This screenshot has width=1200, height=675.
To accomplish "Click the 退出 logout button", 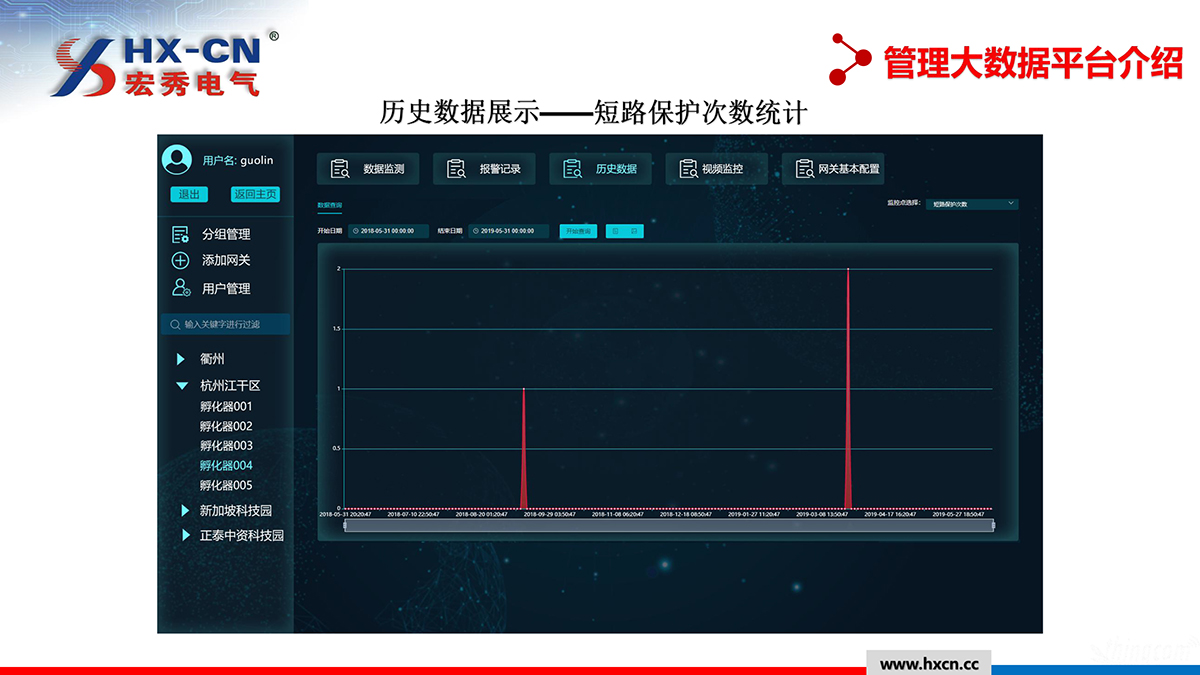I will click(x=188, y=194).
